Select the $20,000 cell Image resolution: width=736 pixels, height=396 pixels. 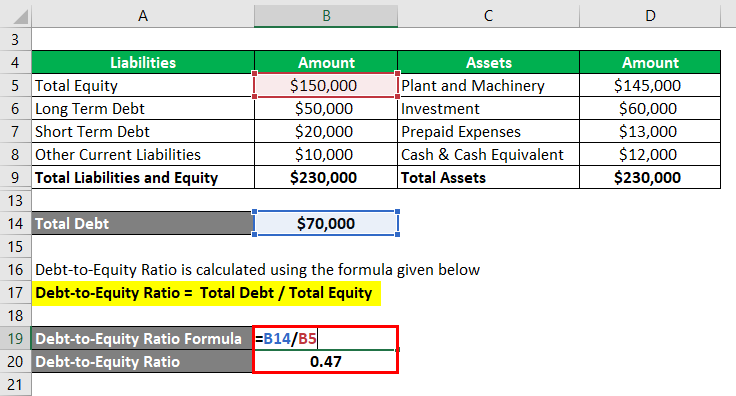click(326, 131)
